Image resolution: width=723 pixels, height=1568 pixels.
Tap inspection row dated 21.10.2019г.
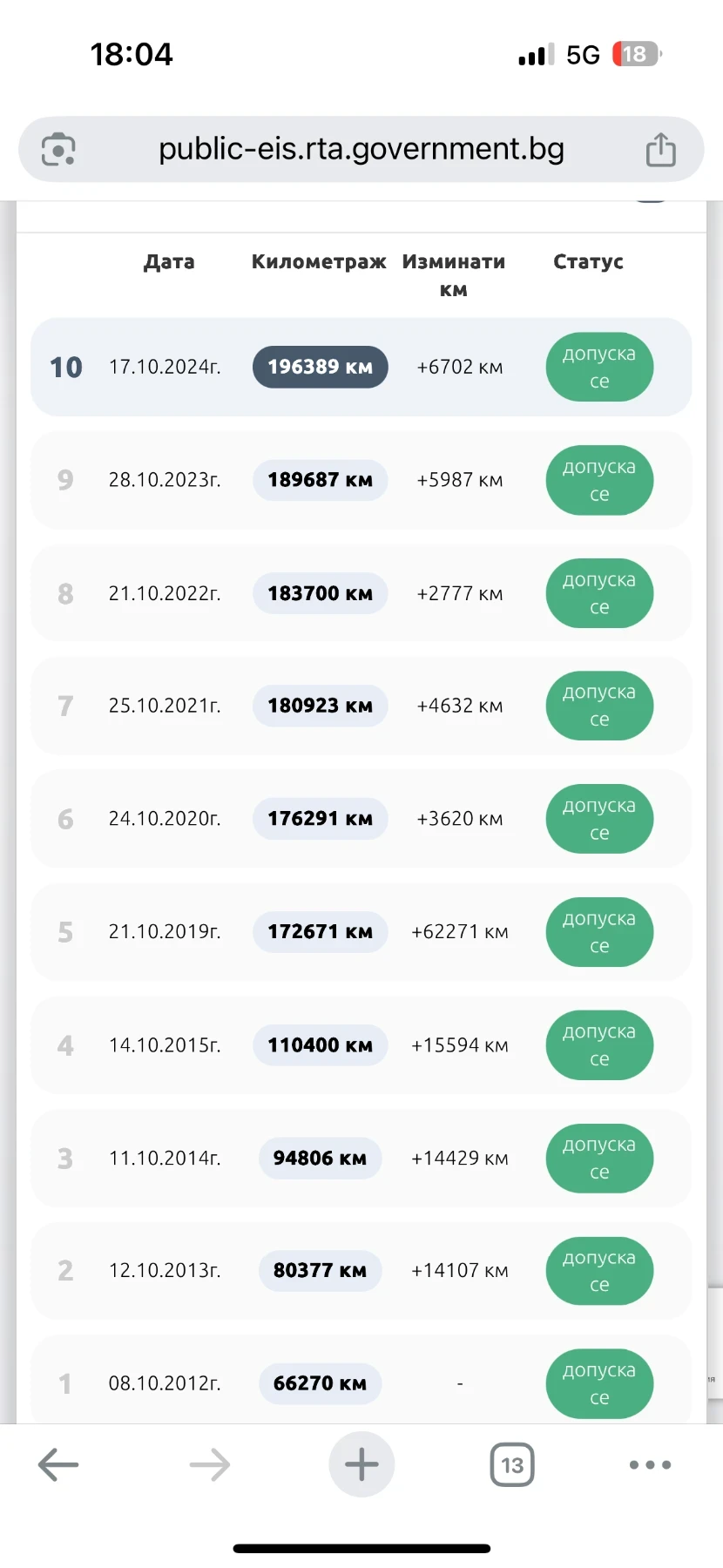[165, 932]
